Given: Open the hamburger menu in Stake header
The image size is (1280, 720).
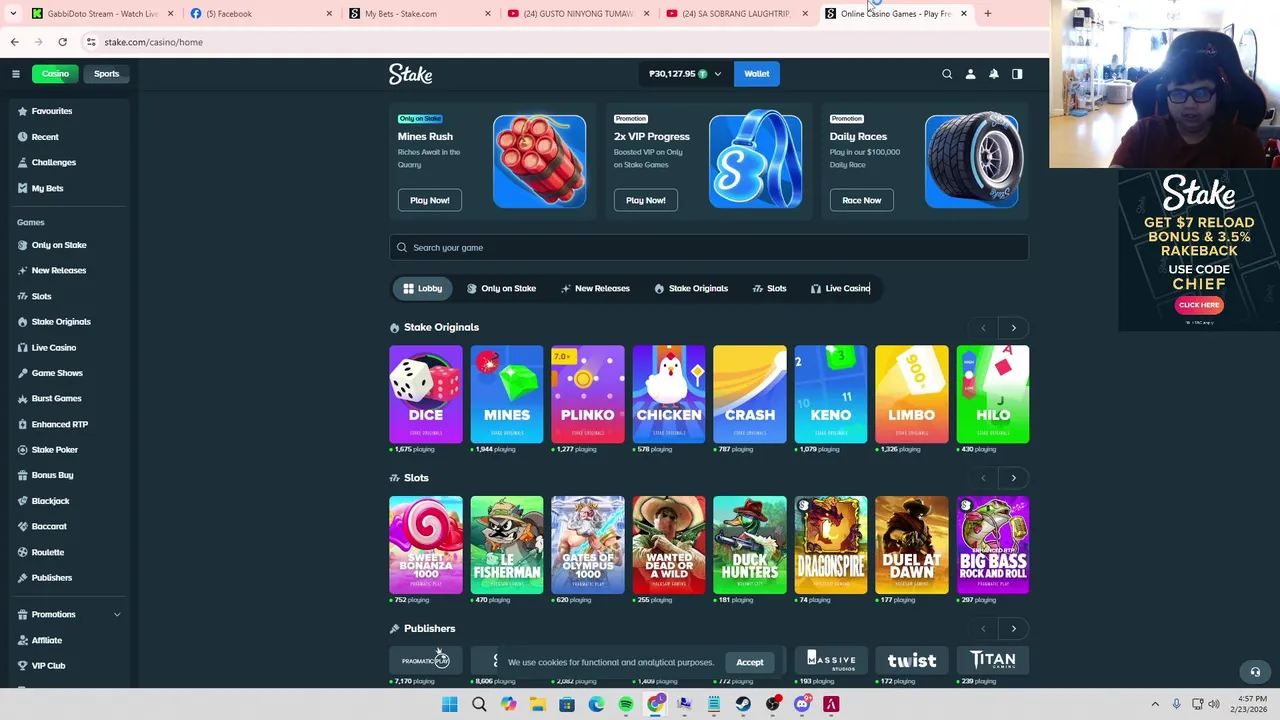Looking at the screenshot, I should click(x=16, y=74).
